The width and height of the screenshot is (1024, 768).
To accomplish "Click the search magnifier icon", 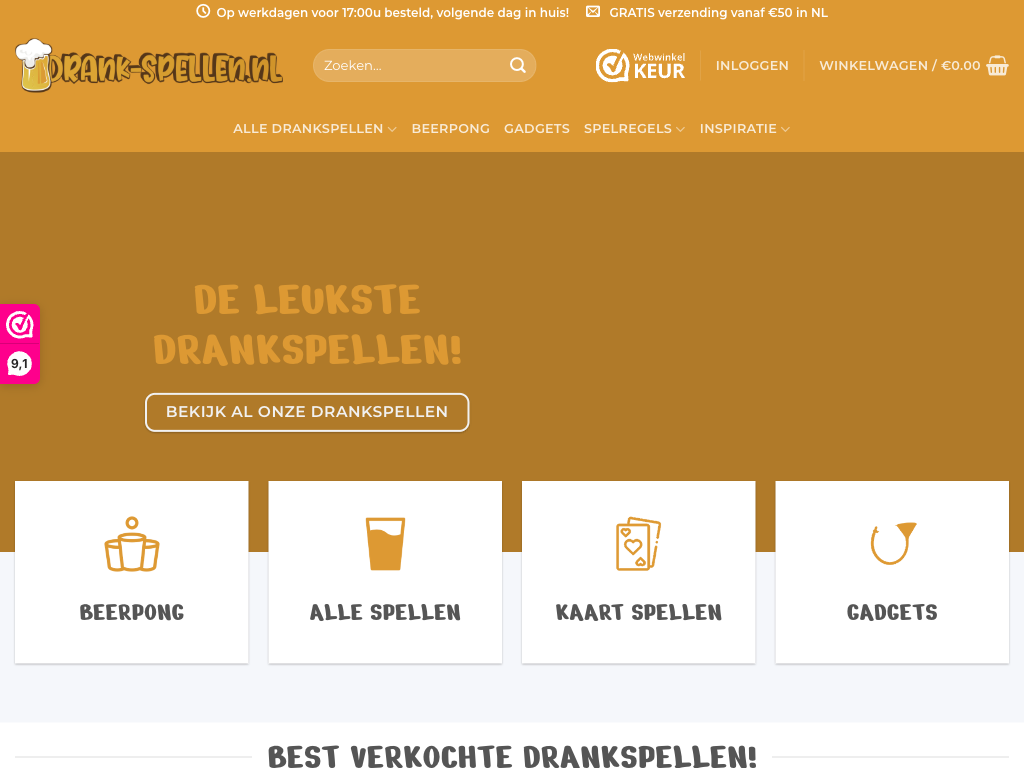I will pos(517,65).
